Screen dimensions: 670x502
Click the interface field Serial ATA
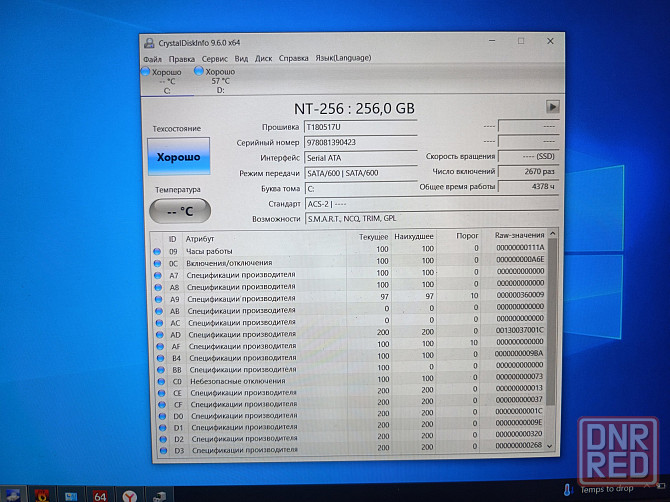coord(361,158)
